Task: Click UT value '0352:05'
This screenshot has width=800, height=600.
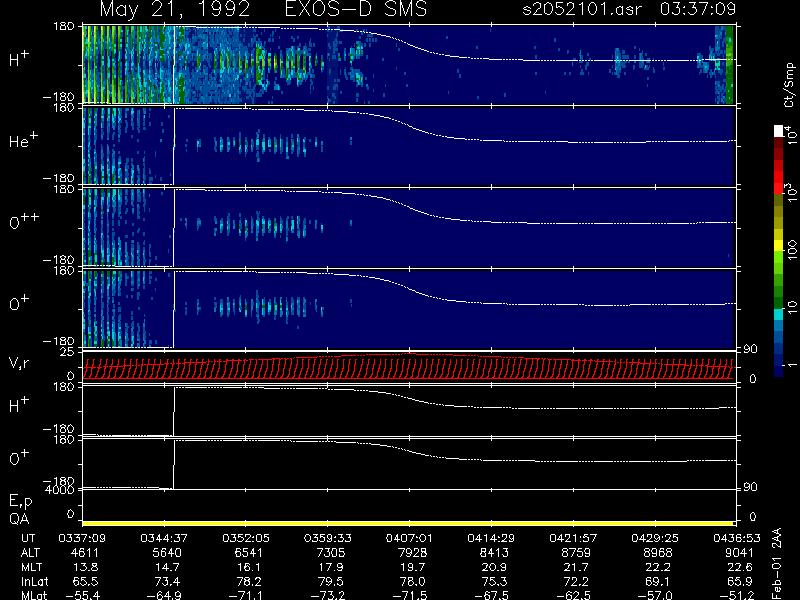Action: click(x=245, y=538)
